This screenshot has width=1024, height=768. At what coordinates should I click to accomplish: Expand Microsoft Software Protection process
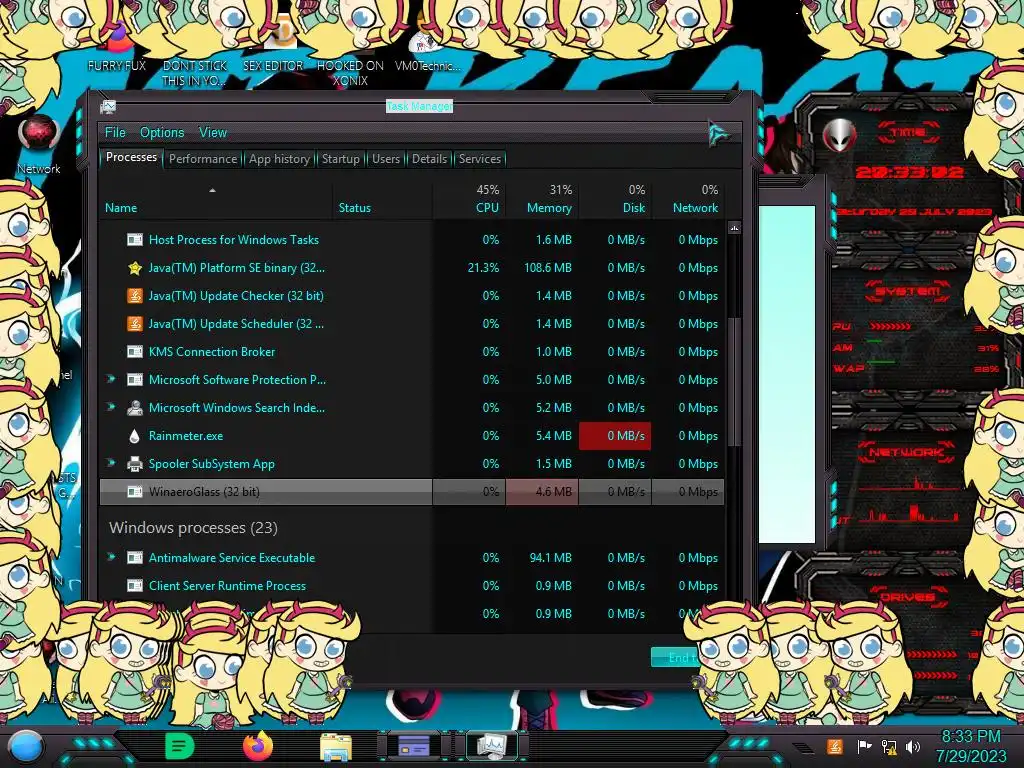point(111,379)
